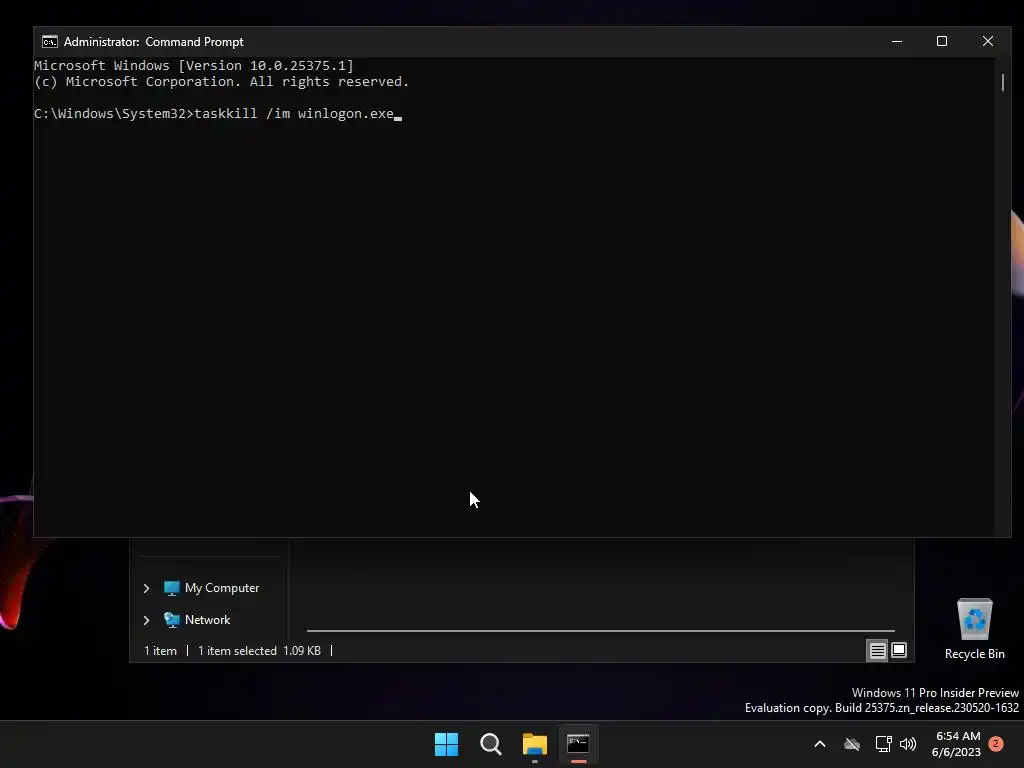This screenshot has width=1024, height=768.
Task: Click the Command Prompt vertical scrollbar thumb
Action: (1002, 82)
